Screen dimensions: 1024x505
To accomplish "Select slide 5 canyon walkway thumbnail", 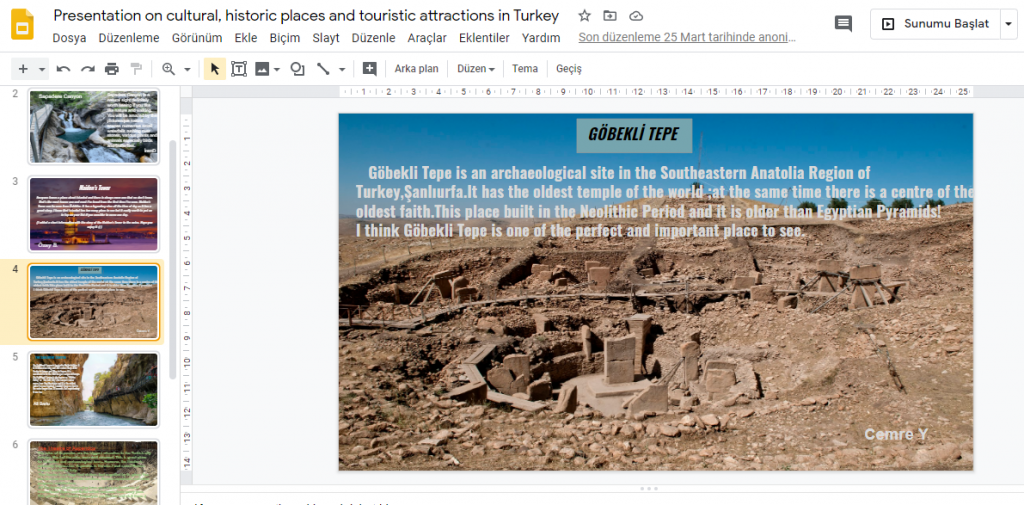I will click(93, 389).
